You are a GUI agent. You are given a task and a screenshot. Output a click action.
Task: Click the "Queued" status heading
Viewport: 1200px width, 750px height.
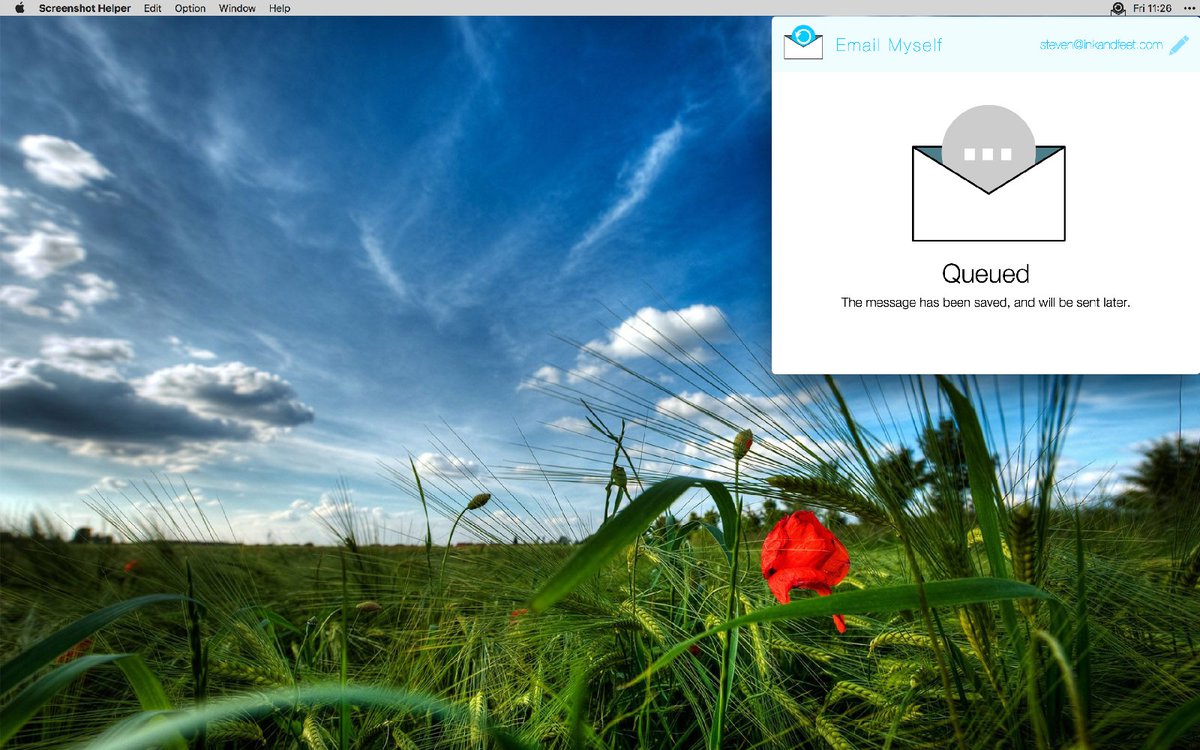coord(986,273)
